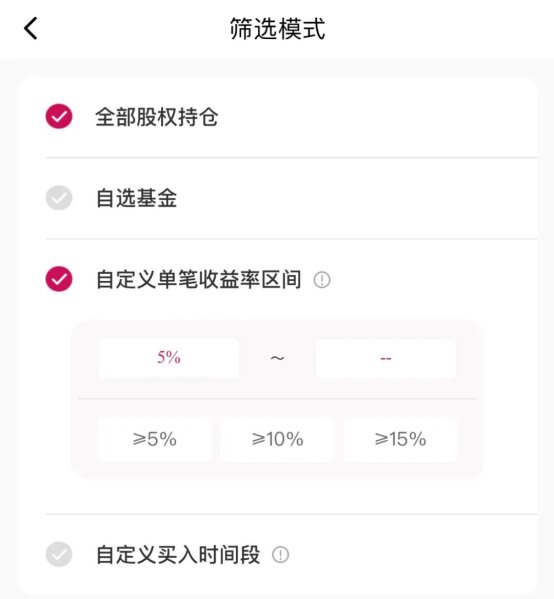Uncheck 自定义单笔收益率区间 option

point(59,279)
